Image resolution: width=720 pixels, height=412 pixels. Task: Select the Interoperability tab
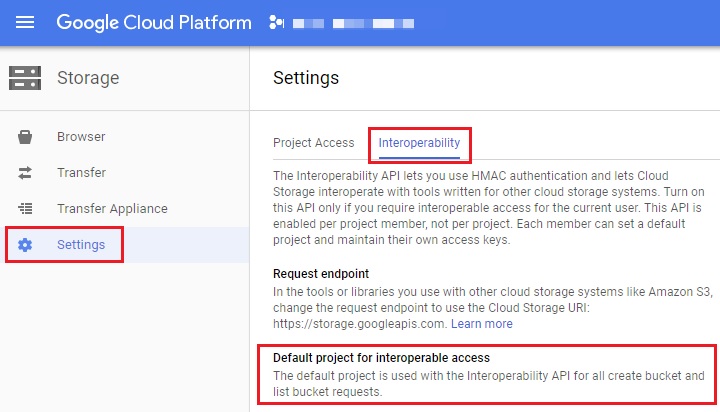point(419,143)
